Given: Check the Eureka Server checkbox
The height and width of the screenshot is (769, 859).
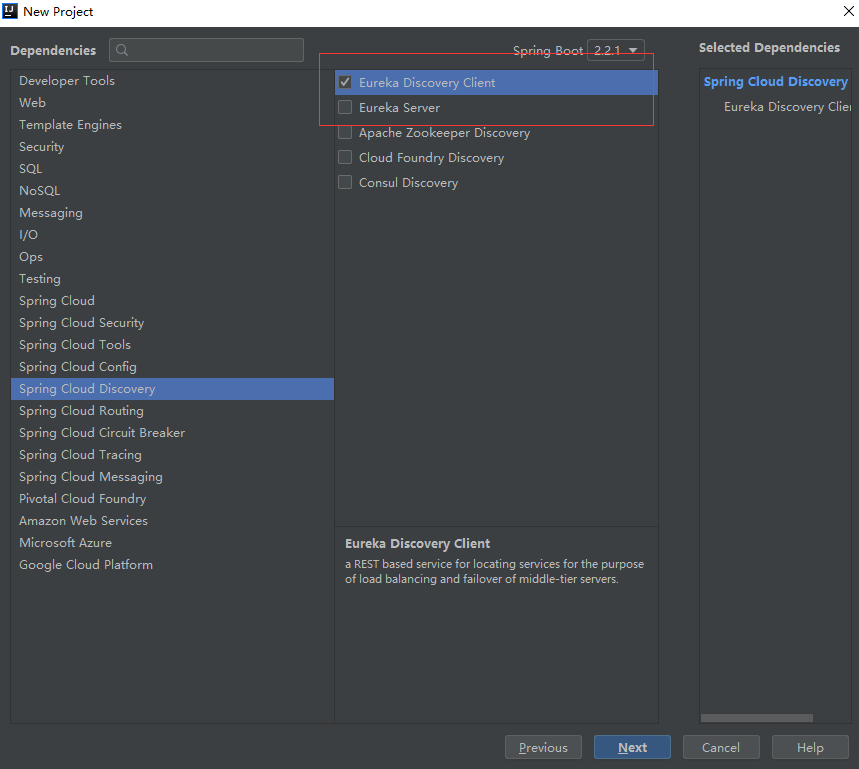Looking at the screenshot, I should (x=345, y=107).
